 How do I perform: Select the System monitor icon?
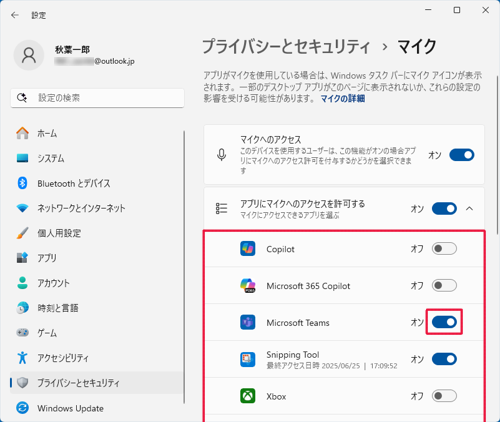[x=22, y=158]
